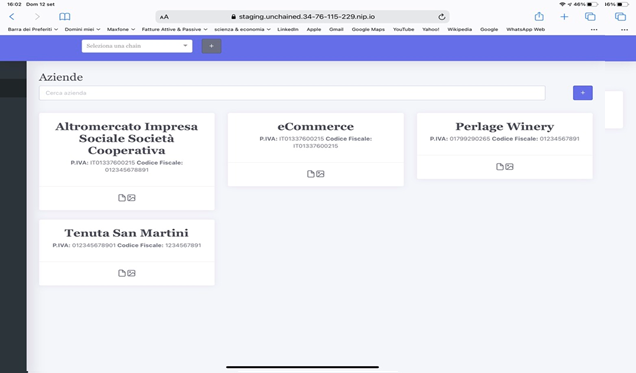Go back with Safari's back arrow
This screenshot has width=636, height=373.
pos(12,17)
